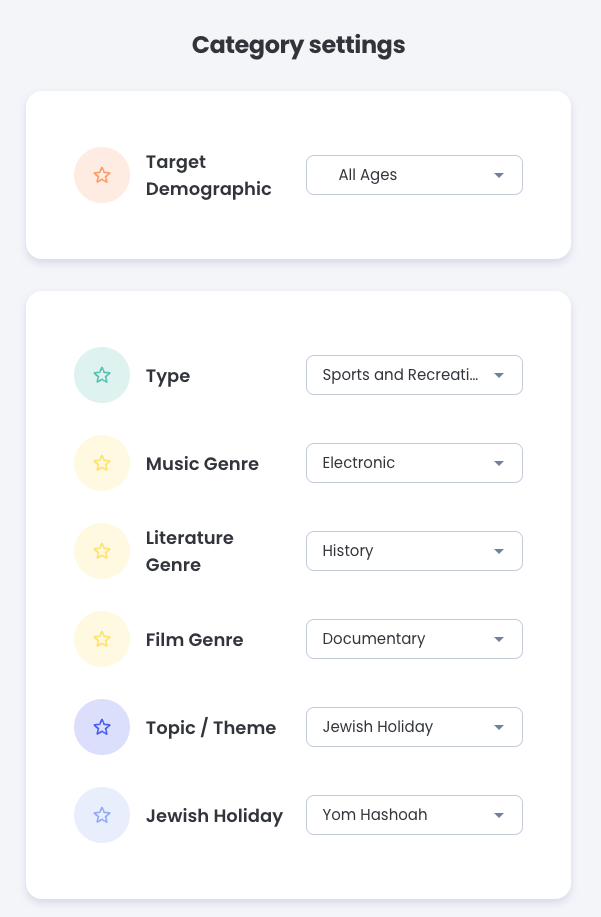The height and width of the screenshot is (917, 601).
Task: Open the Target Demographic dropdown showing All Ages
Action: tap(414, 175)
